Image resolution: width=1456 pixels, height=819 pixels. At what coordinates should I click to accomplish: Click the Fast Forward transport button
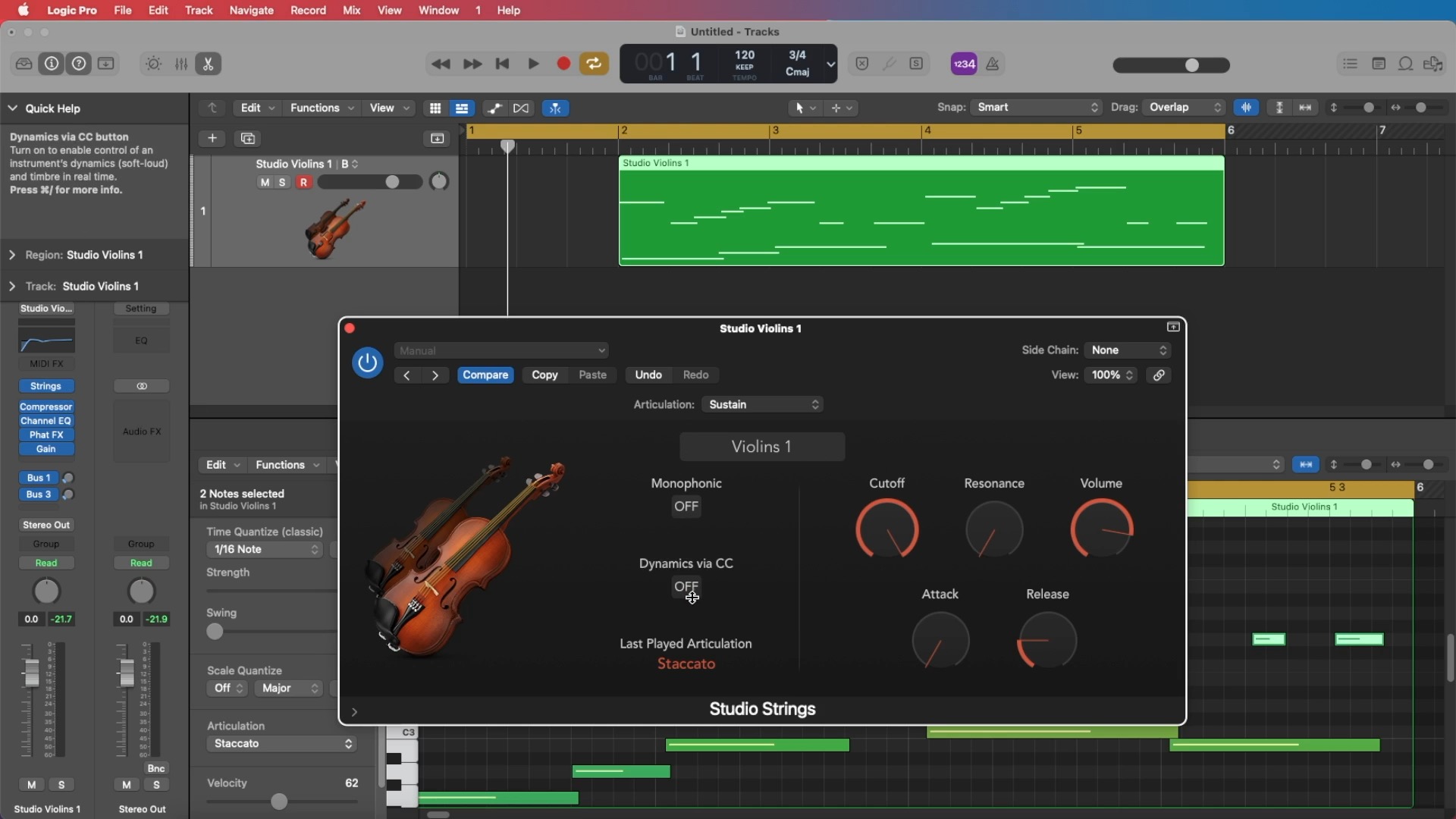coord(472,64)
